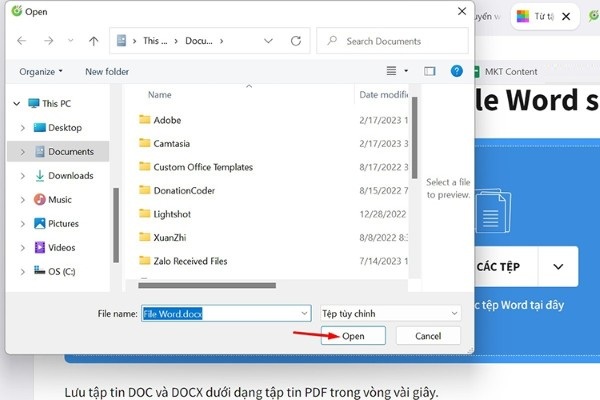Click the Adobe date 2/17/2023

point(383,120)
